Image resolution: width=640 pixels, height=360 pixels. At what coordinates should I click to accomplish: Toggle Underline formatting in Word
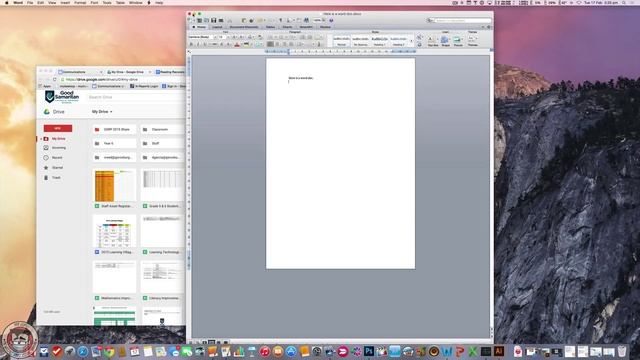coord(205,44)
